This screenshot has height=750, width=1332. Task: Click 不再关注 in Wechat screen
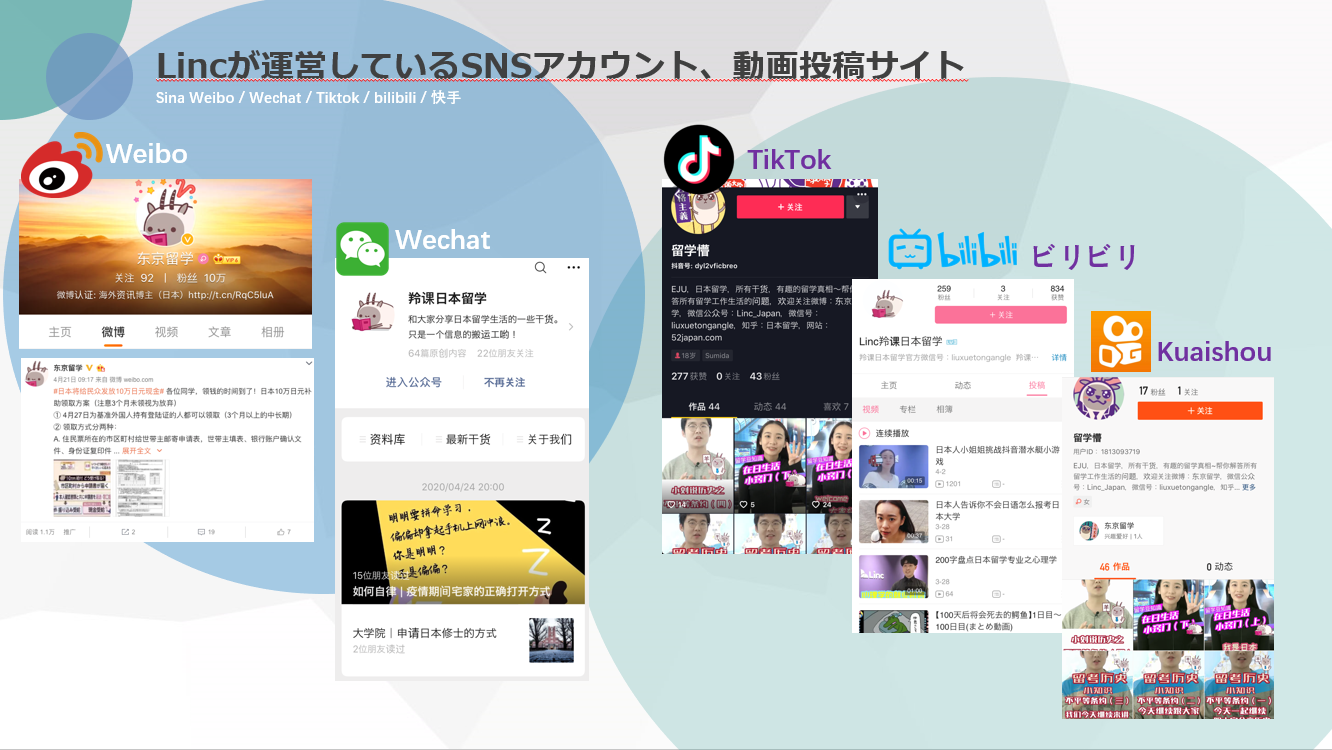tap(505, 382)
